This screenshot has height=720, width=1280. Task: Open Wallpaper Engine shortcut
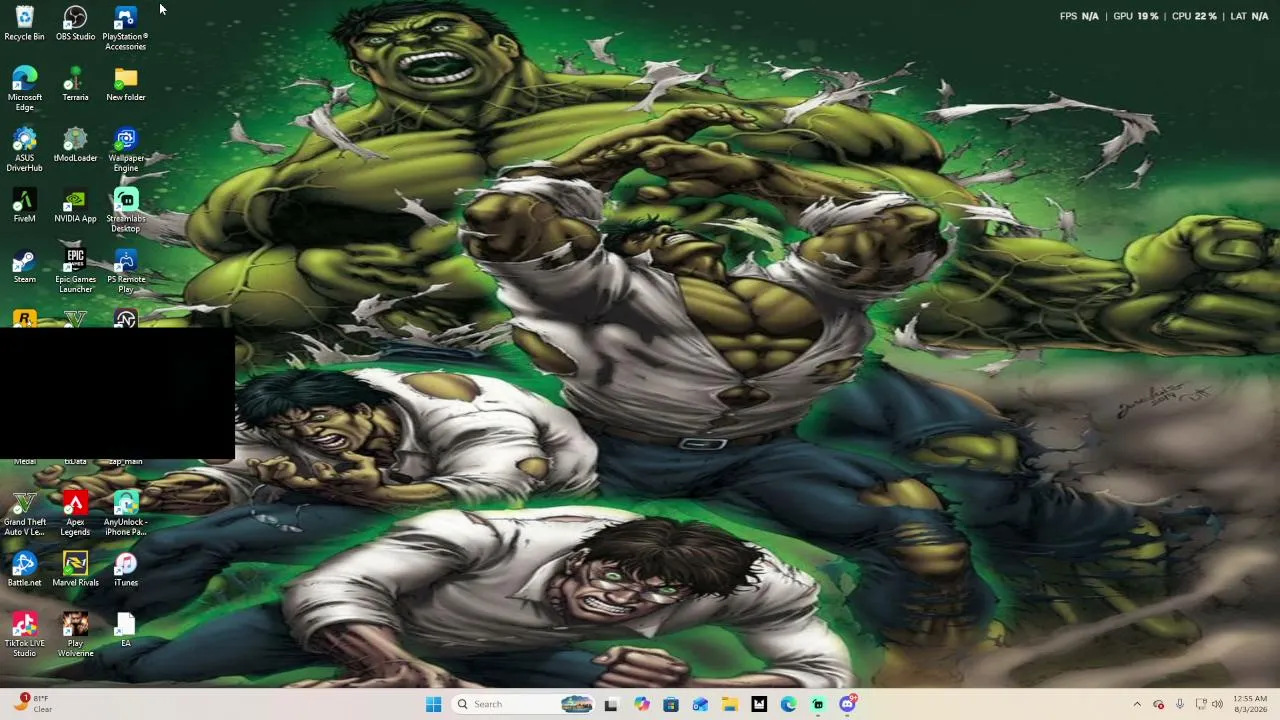click(x=126, y=150)
